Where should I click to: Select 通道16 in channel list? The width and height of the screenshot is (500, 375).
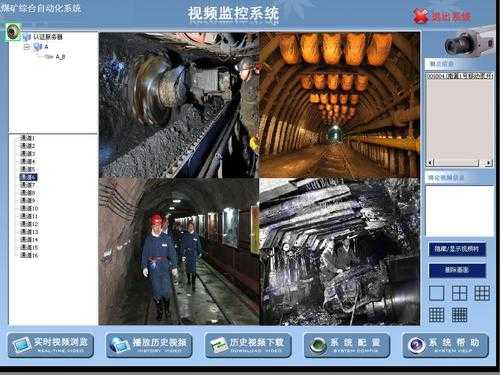[29, 255]
